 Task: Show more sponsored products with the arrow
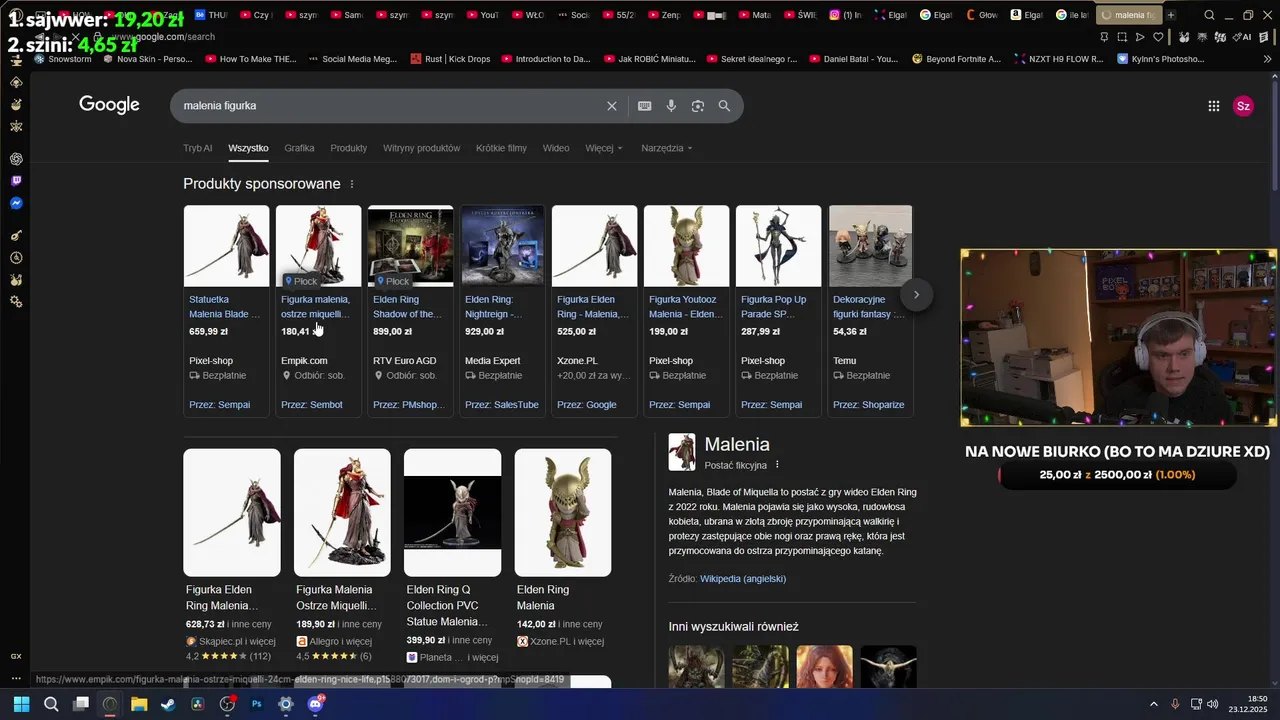916,294
